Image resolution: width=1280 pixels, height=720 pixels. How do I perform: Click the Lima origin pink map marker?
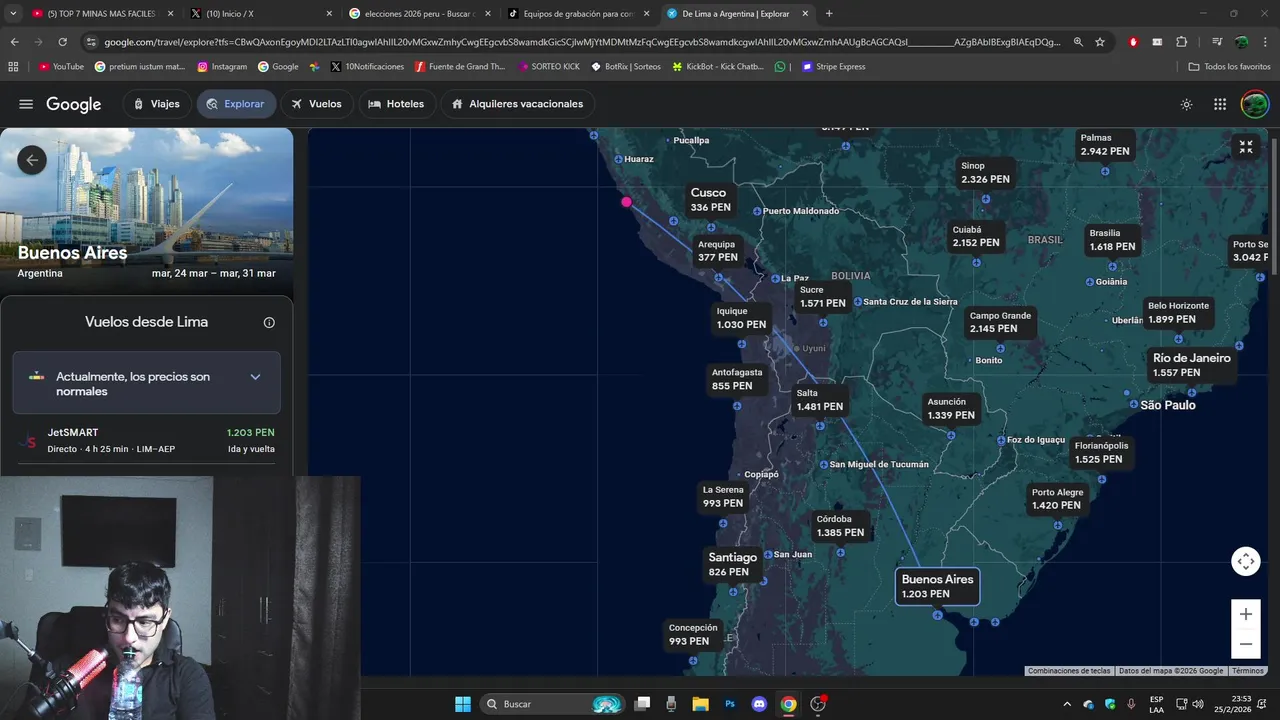626,202
